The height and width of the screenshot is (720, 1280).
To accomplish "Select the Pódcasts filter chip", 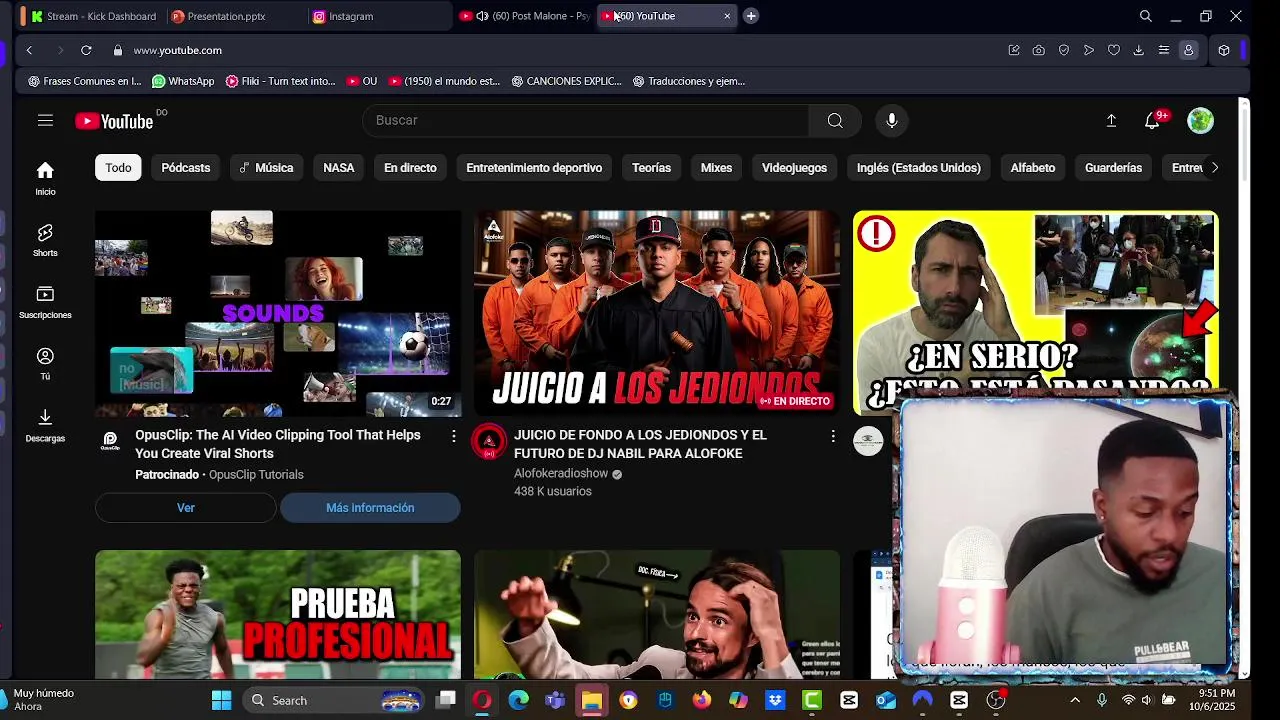I will pyautogui.click(x=186, y=168).
